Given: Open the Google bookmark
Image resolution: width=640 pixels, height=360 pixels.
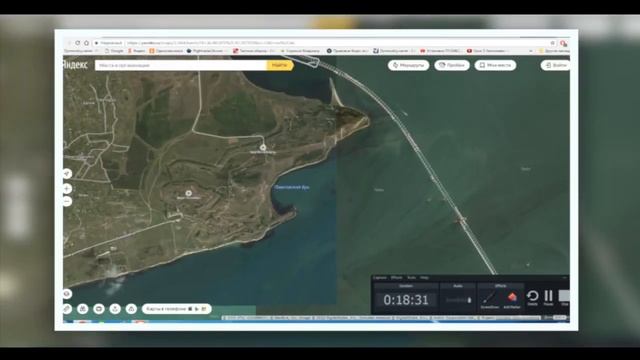Looking at the screenshot, I should [114, 51].
